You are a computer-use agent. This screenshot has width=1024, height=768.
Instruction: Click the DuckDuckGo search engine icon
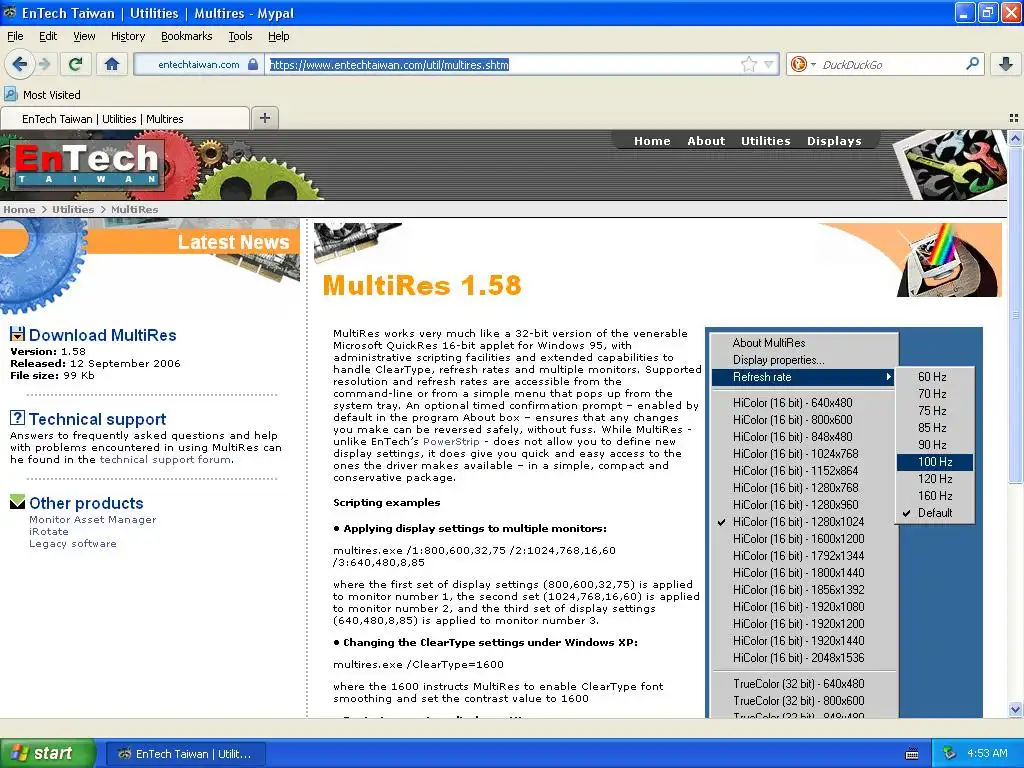(x=798, y=64)
